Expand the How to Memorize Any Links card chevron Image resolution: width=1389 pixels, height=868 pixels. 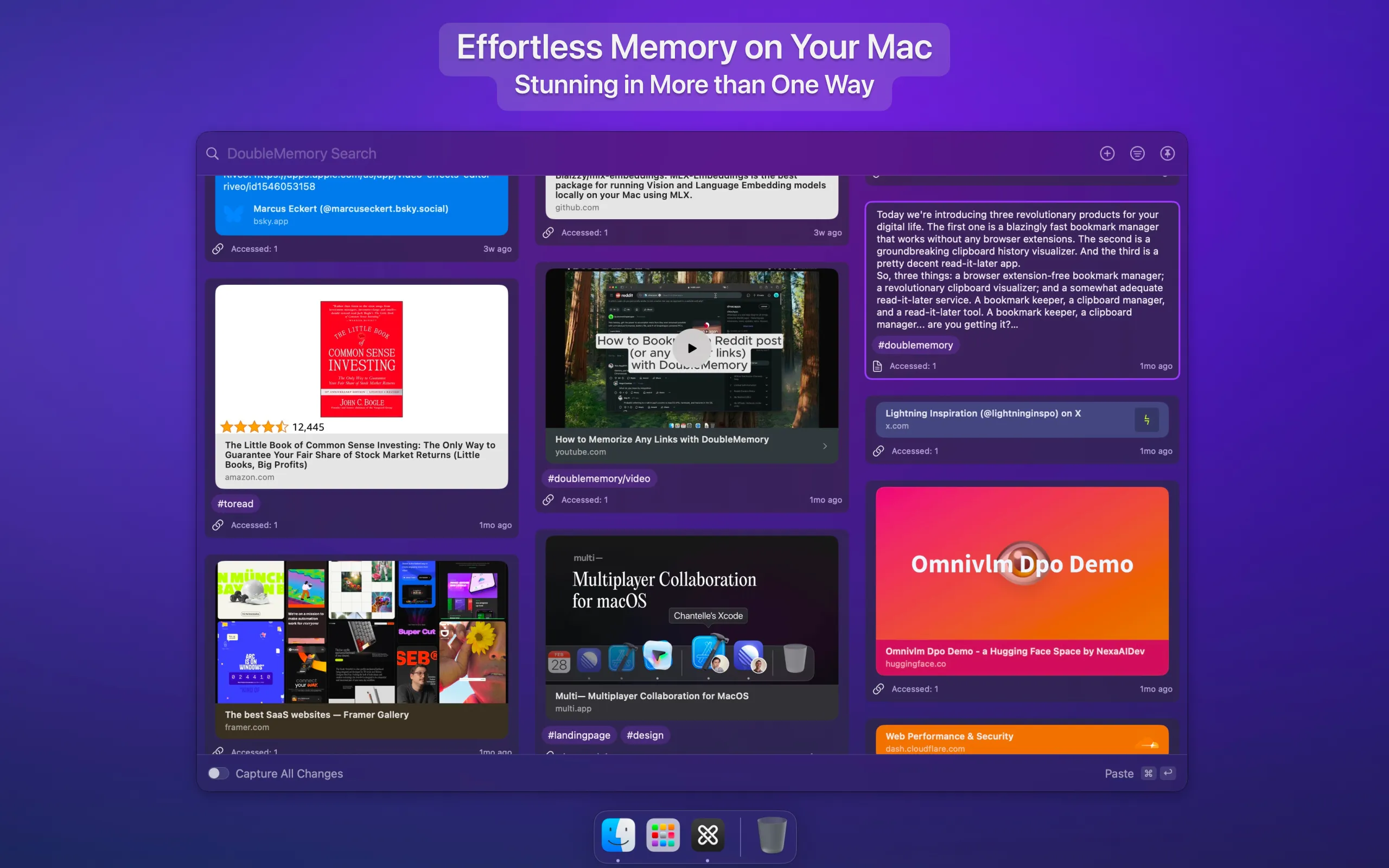(825, 446)
